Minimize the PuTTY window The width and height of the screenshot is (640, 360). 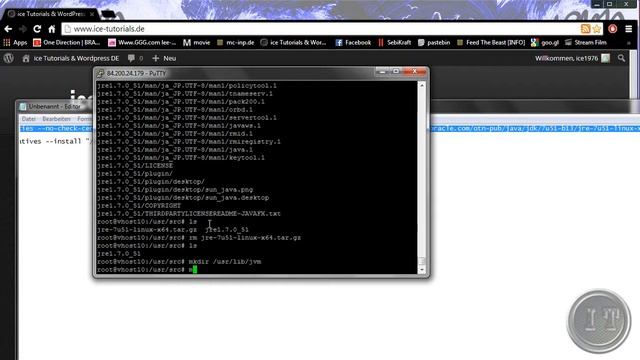[382, 72]
